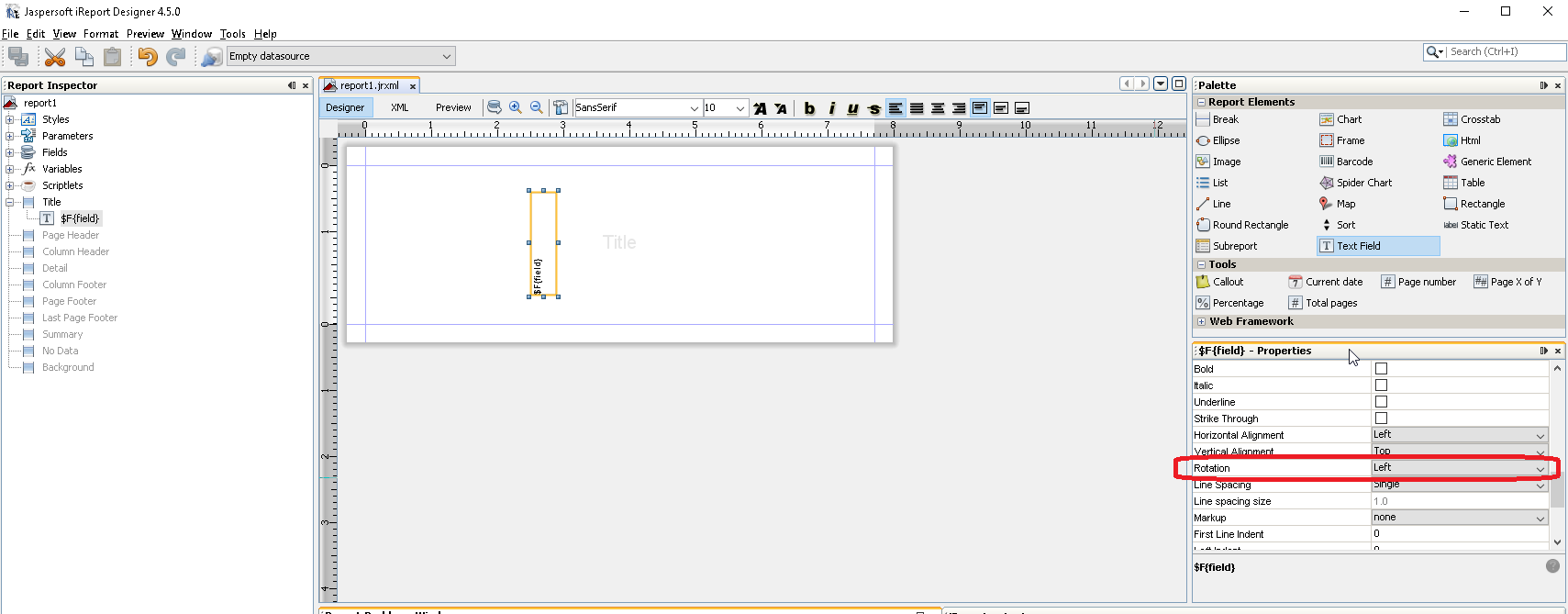Increase font size with large A icon

pos(760,108)
